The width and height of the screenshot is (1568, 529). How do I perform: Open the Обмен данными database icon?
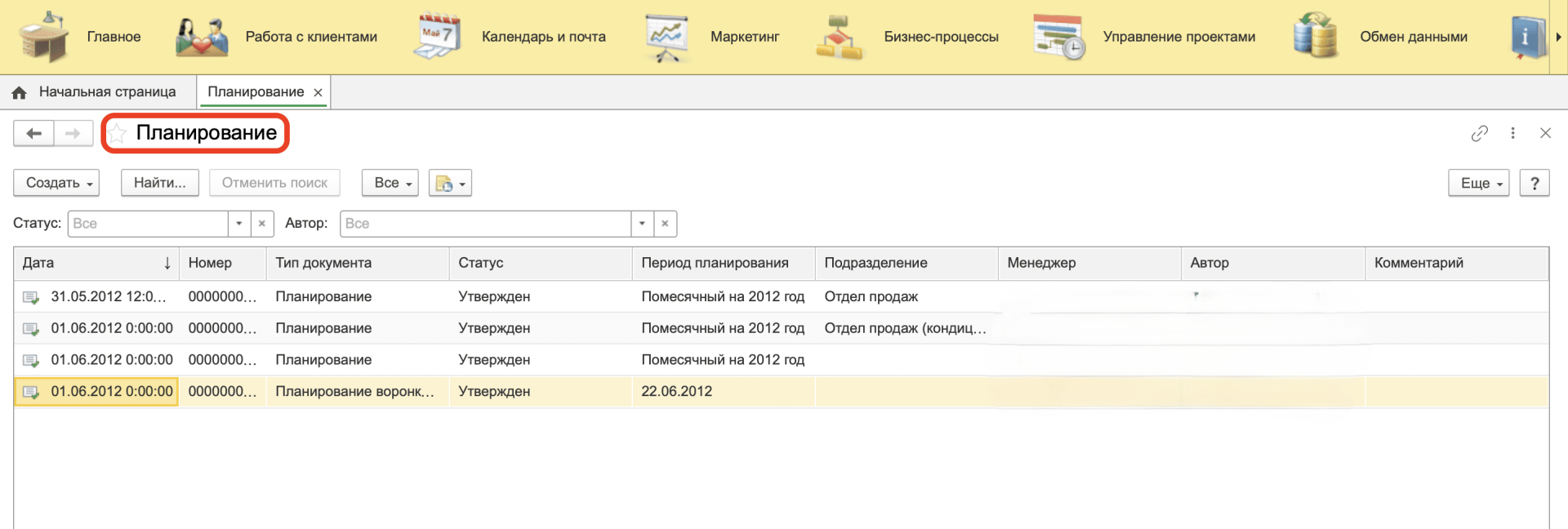(1316, 37)
